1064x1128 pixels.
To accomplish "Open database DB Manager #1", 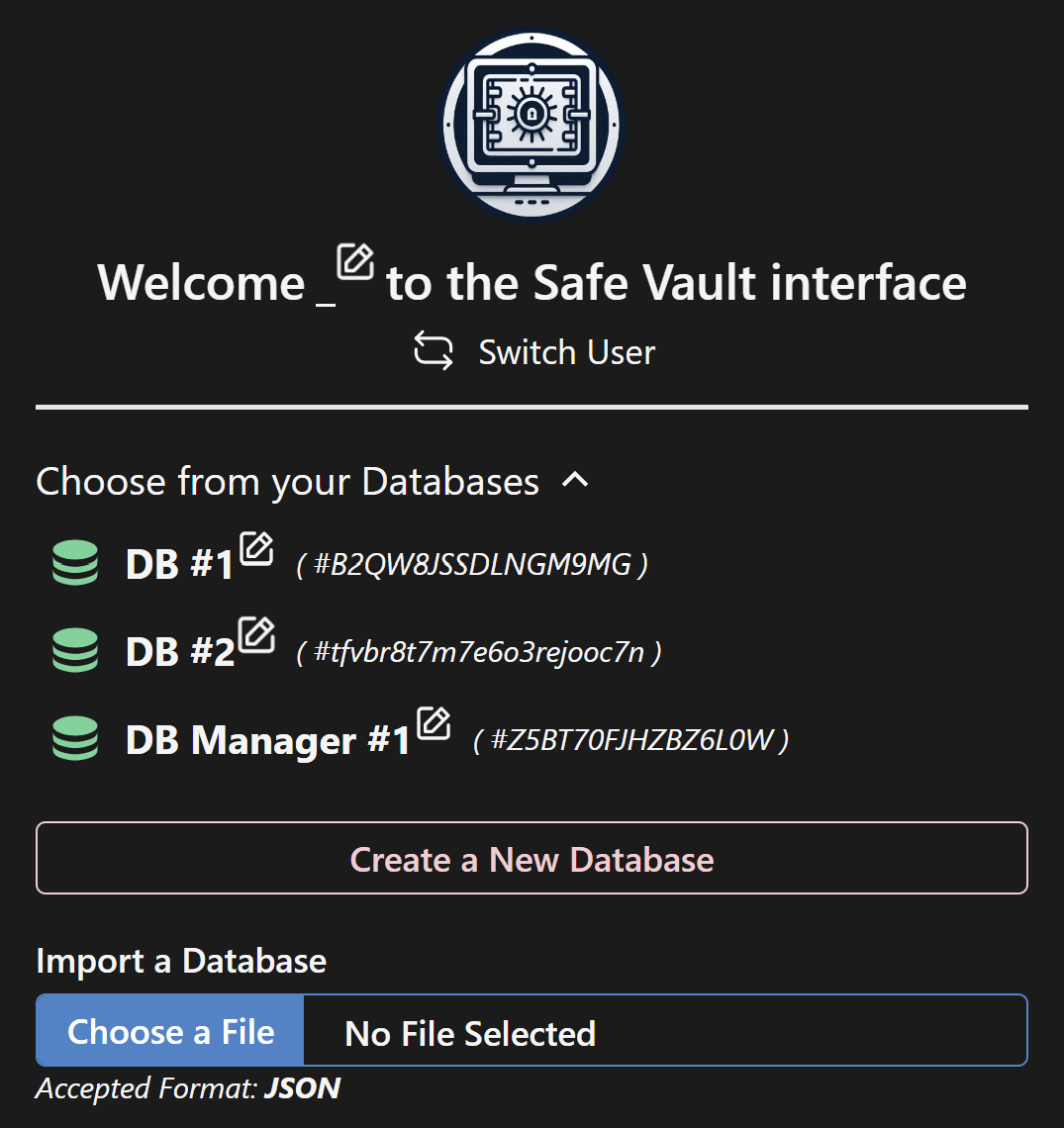I will click(x=268, y=740).
